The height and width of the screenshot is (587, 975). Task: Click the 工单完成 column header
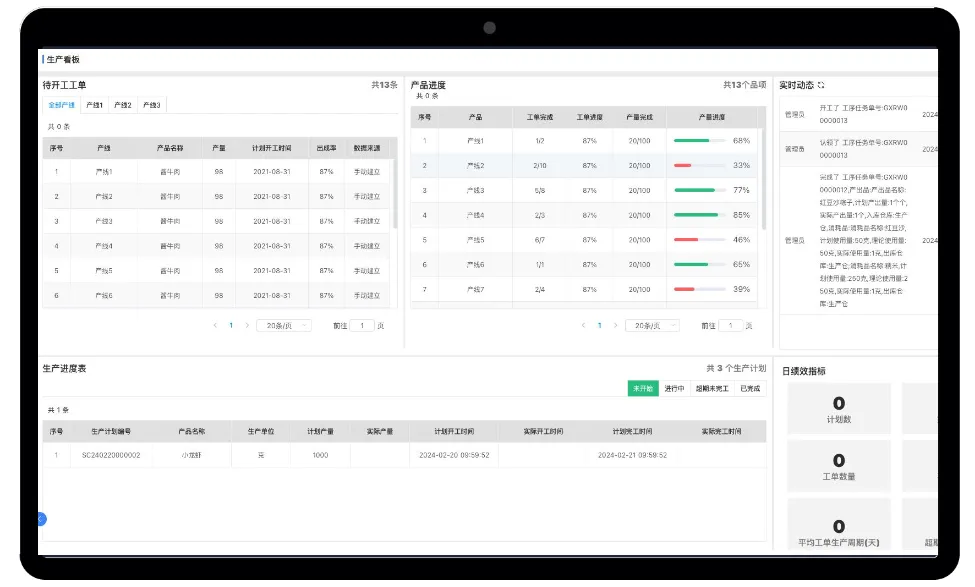pos(540,117)
